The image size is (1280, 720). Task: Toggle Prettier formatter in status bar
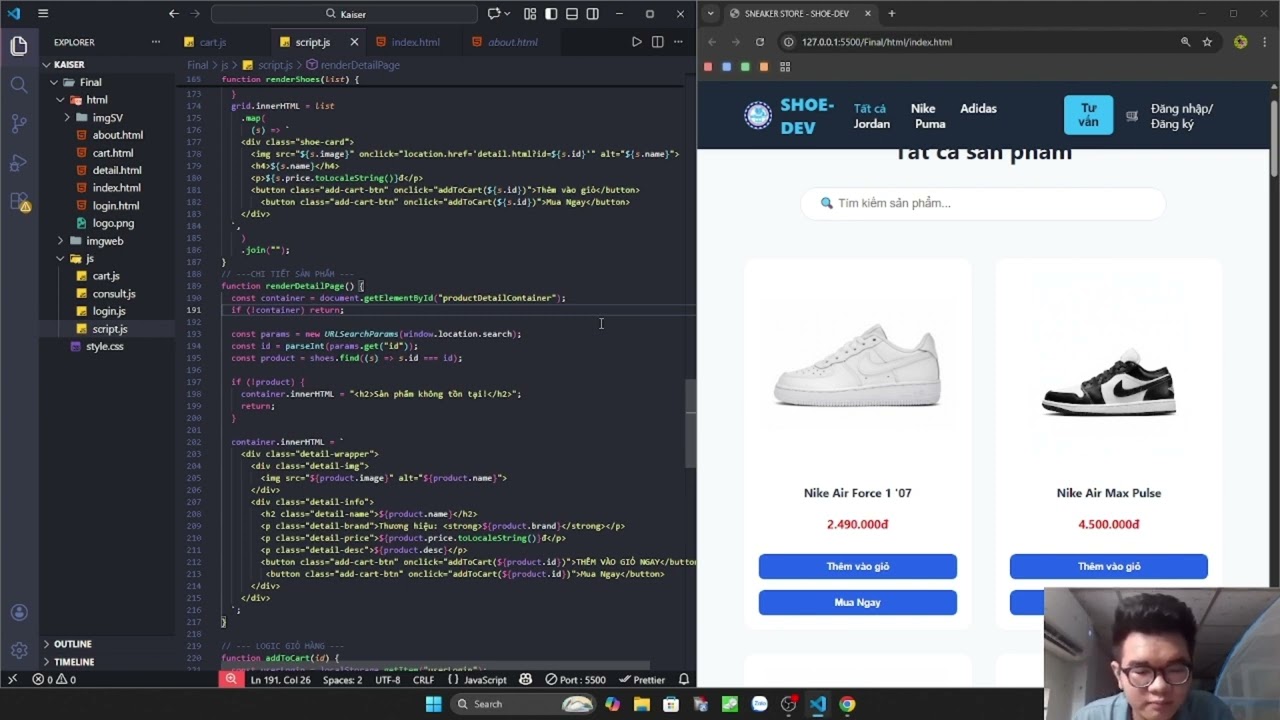pyautogui.click(x=641, y=679)
